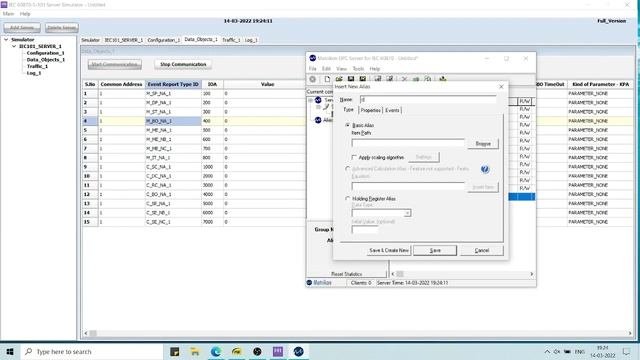Image resolution: width=640 pixels, height=360 pixels.
Task: Open Sticky Notes taskbar icon
Action: click(175, 351)
